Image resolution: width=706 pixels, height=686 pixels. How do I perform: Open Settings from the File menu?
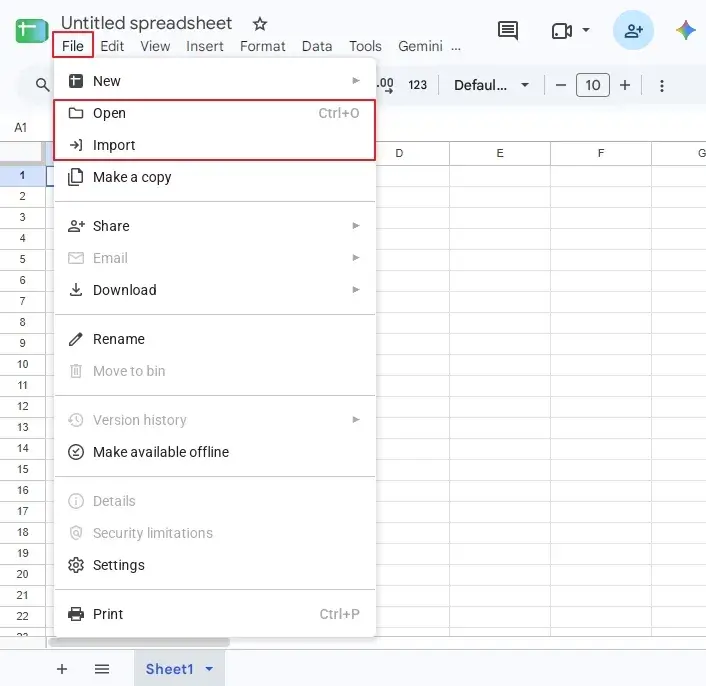tap(214, 565)
